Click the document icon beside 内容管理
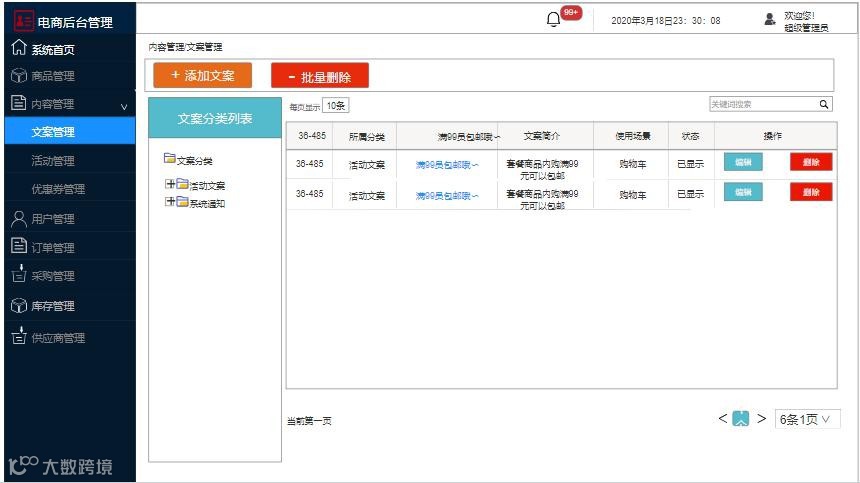 click(x=19, y=103)
